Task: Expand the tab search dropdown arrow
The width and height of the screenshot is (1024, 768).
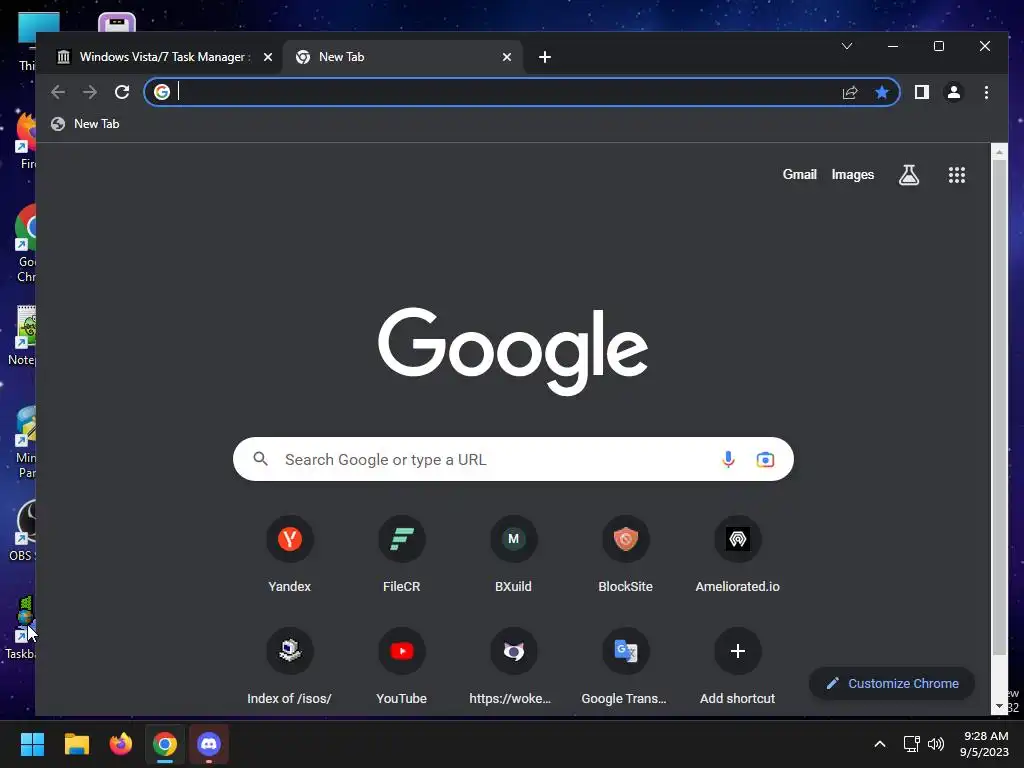Action: point(847,46)
